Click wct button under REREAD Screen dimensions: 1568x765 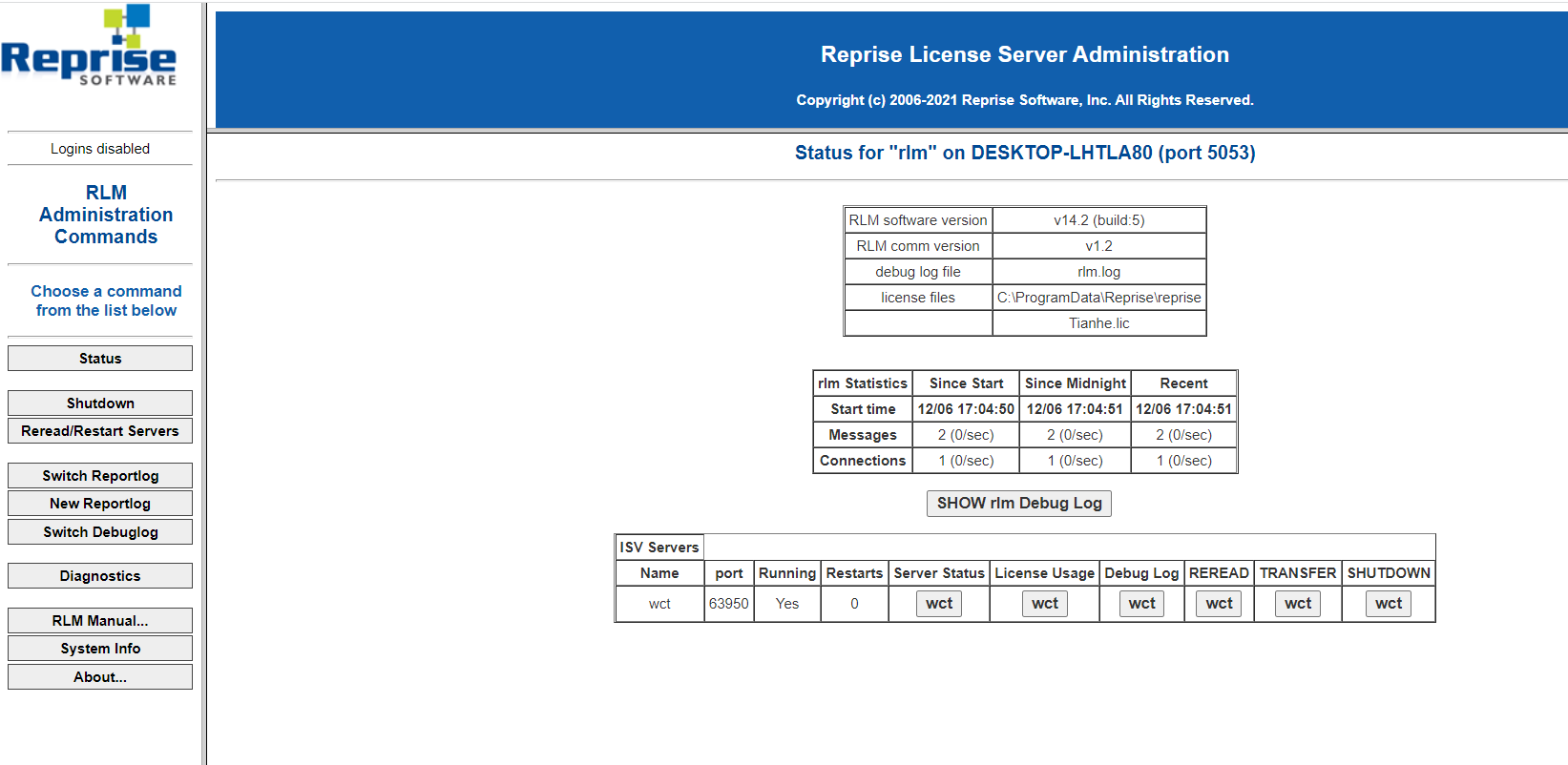(x=1219, y=604)
